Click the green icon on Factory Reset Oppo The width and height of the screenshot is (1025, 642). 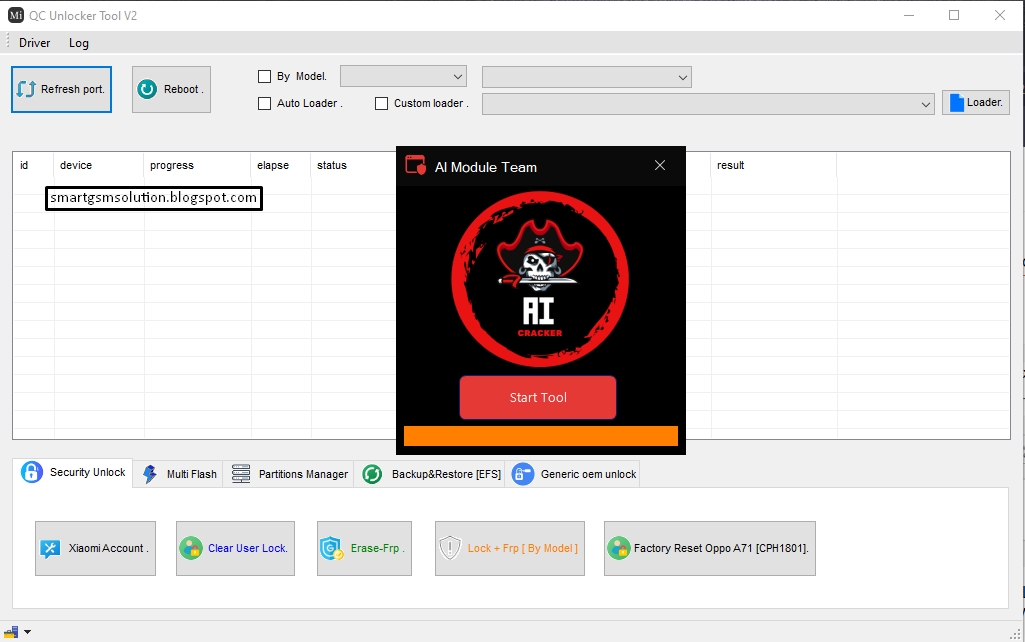click(618, 548)
